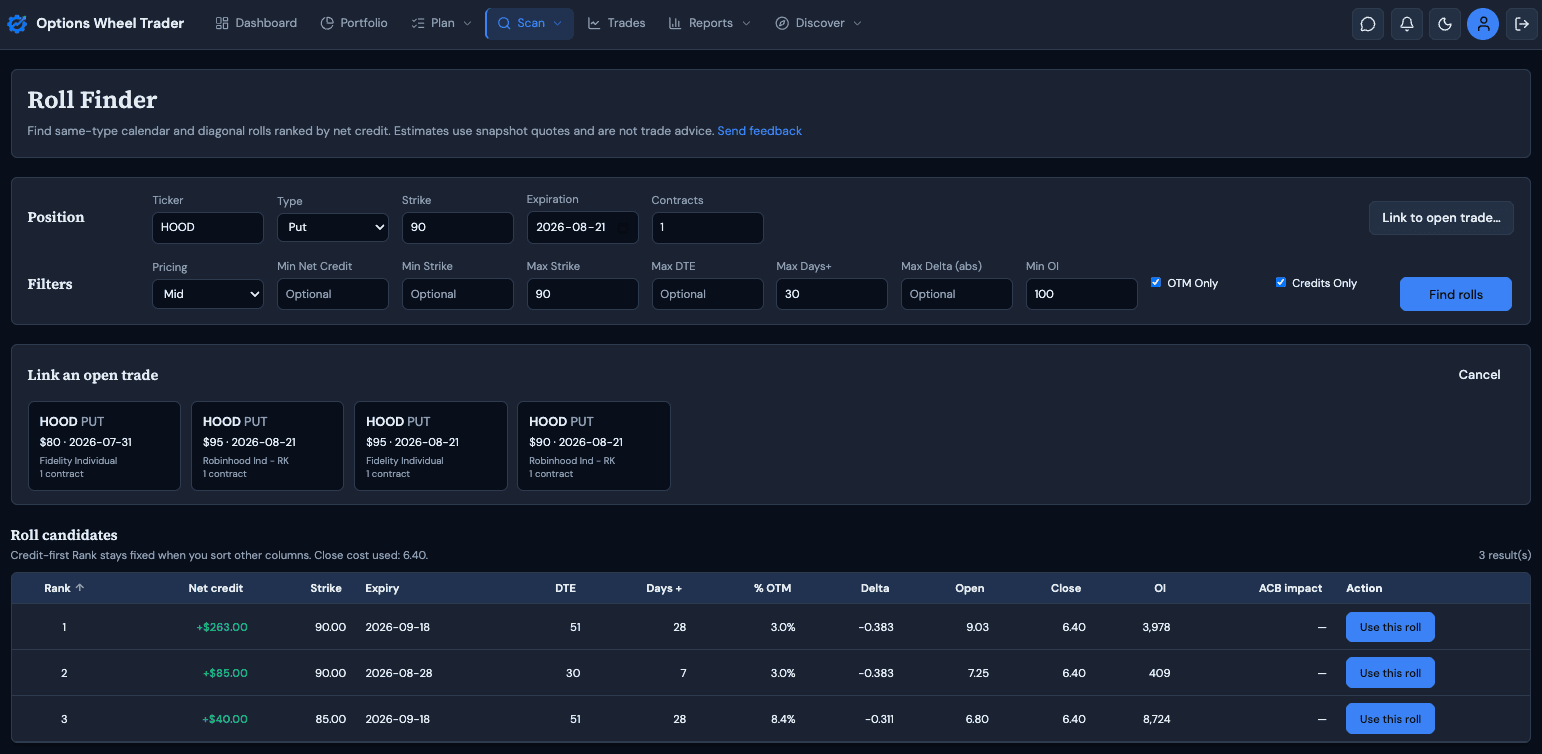This screenshot has height=754, width=1542.
Task: Click the logout icon
Action: [1522, 24]
